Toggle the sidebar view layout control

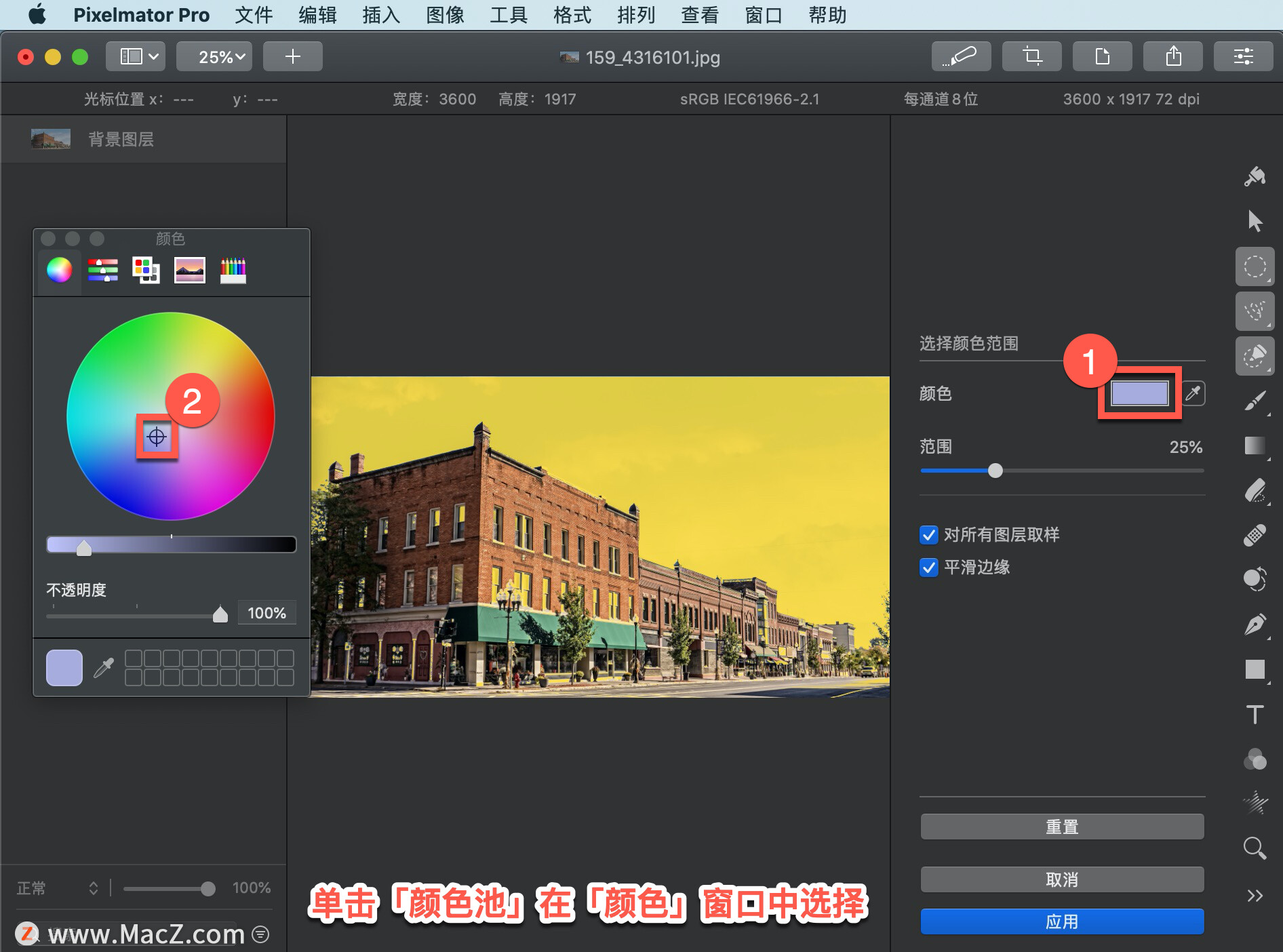pyautogui.click(x=135, y=56)
